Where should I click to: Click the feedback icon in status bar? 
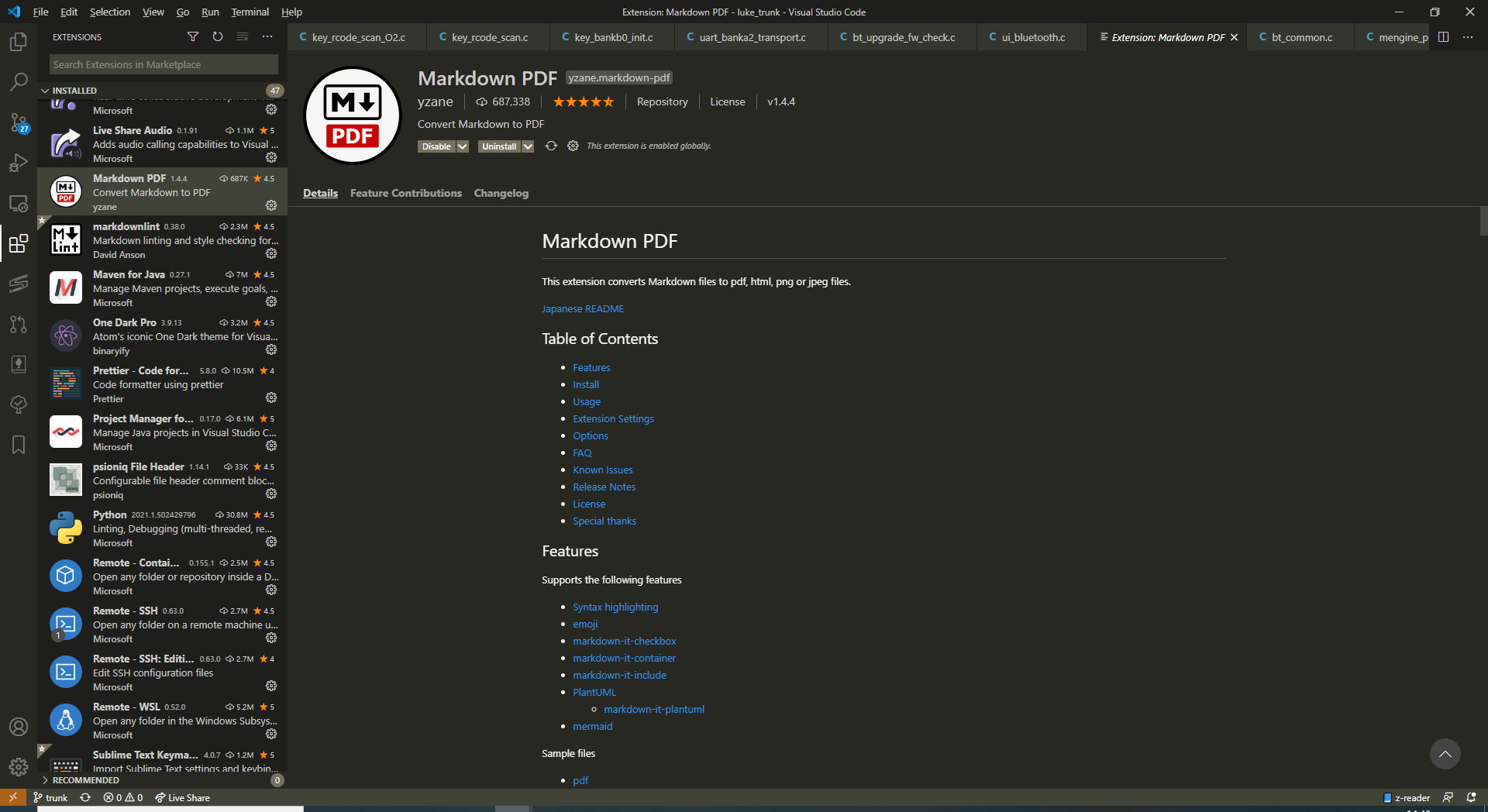[1448, 797]
